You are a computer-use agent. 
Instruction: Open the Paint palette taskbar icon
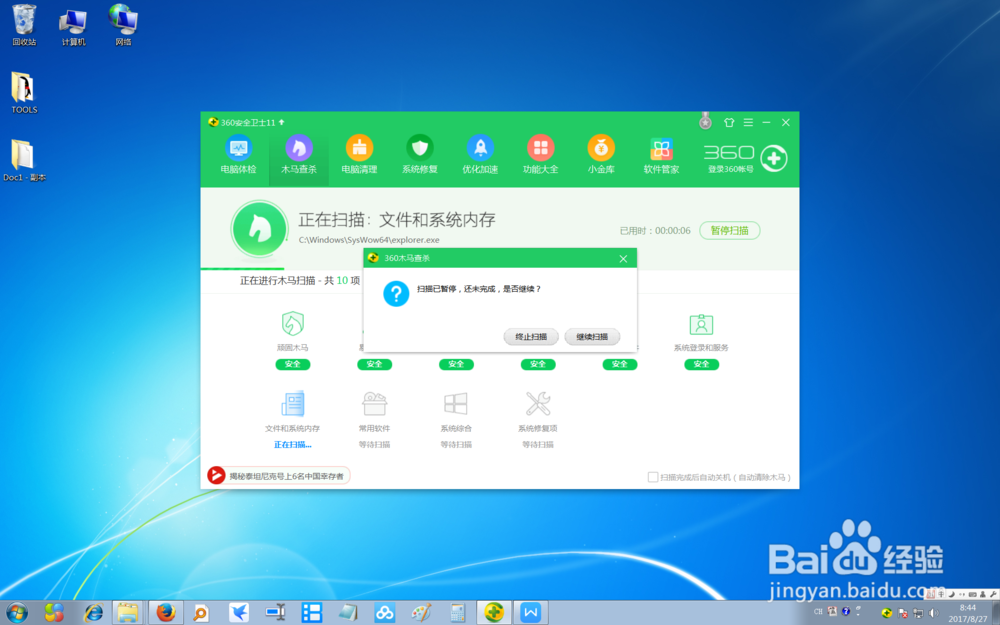421,613
